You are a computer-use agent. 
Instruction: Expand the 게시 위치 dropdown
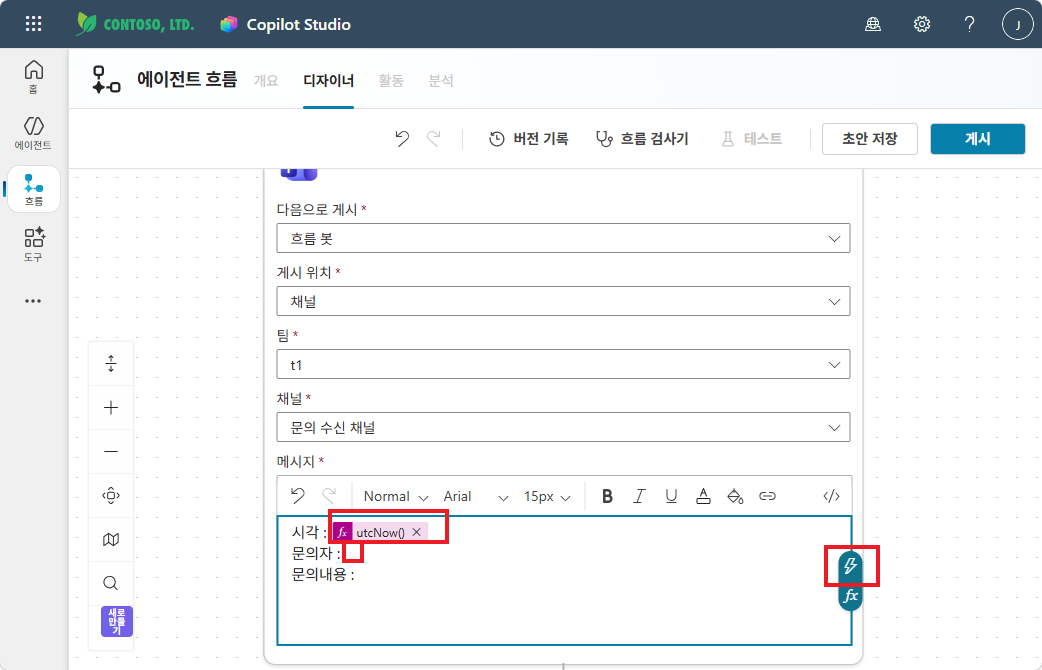[564, 301]
